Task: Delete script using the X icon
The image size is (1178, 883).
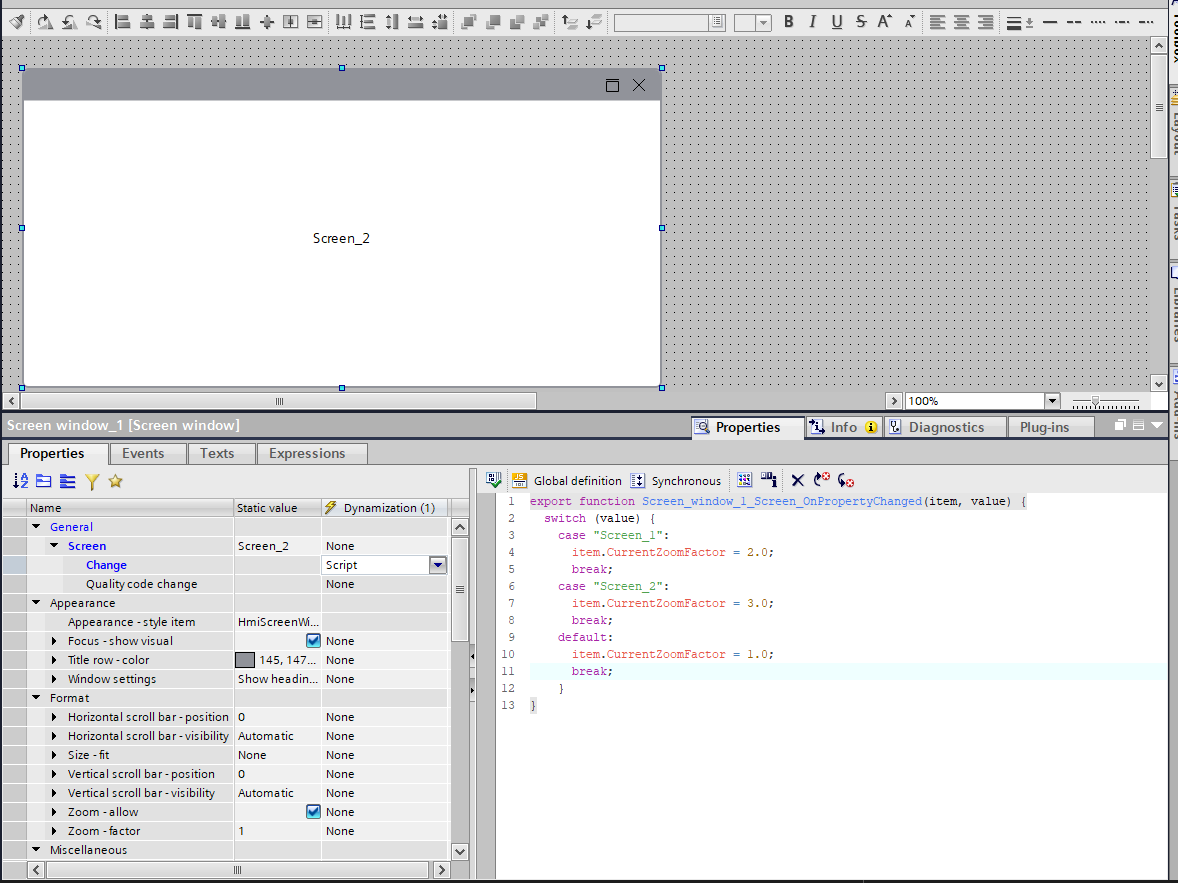Action: 797,481
